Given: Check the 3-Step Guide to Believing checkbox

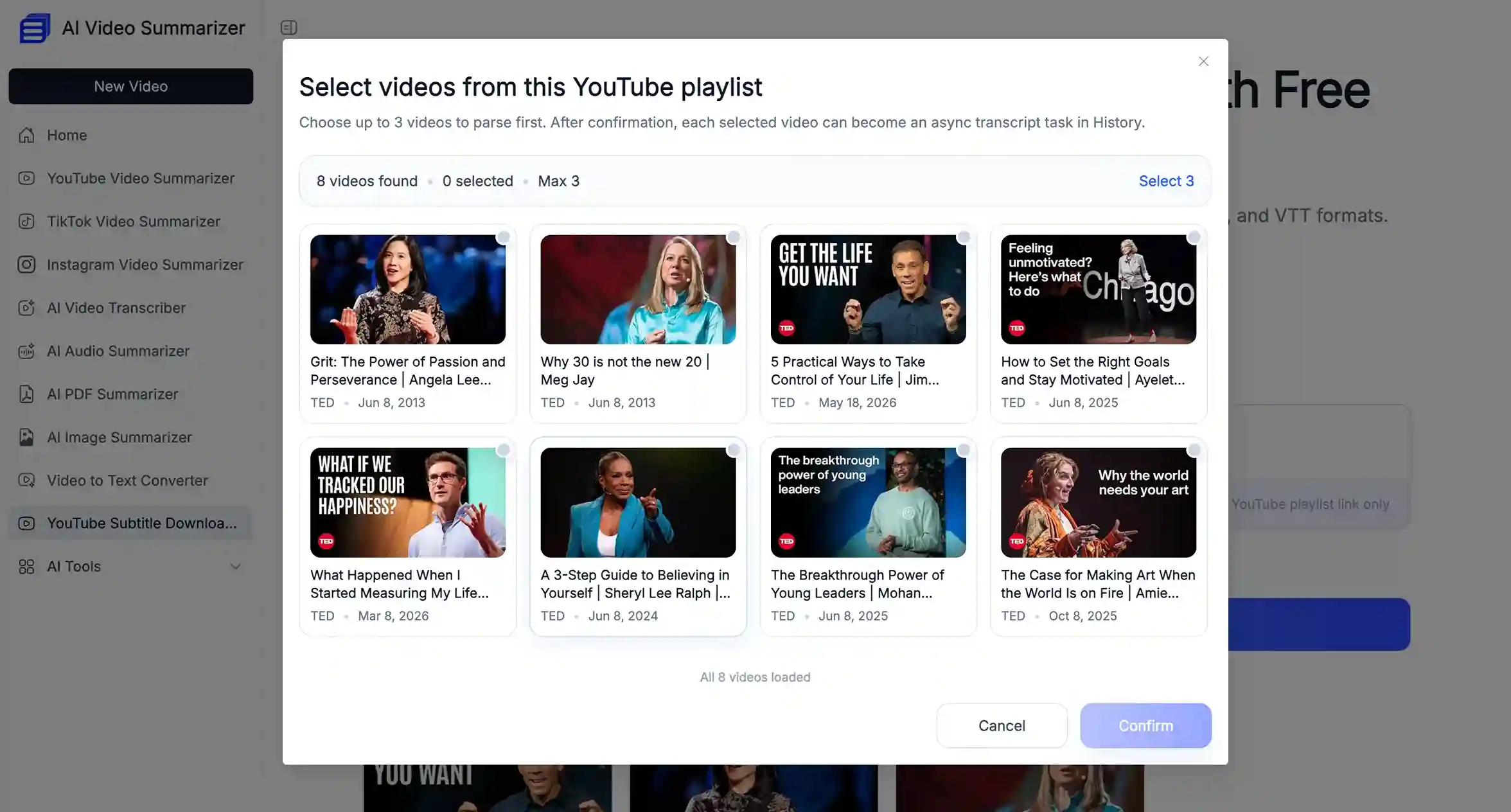Looking at the screenshot, I should (x=733, y=450).
